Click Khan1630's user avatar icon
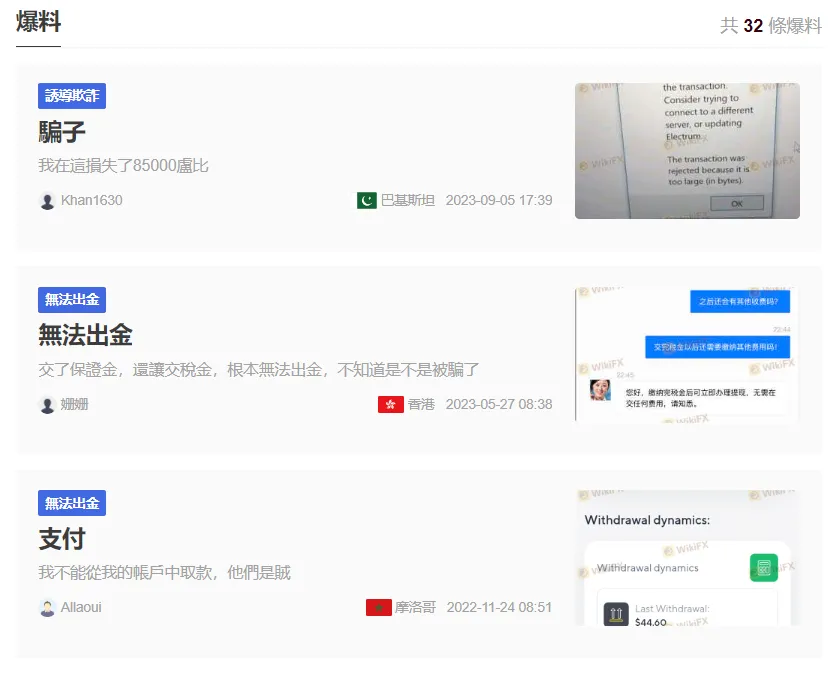 pyautogui.click(x=47, y=201)
